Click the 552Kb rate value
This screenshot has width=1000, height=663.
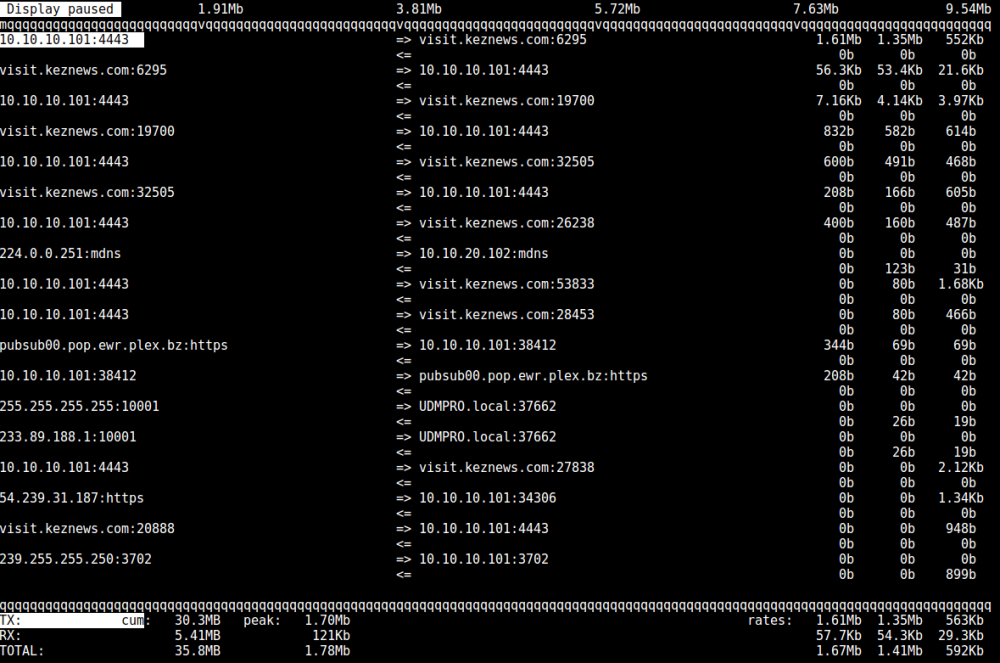[964, 40]
